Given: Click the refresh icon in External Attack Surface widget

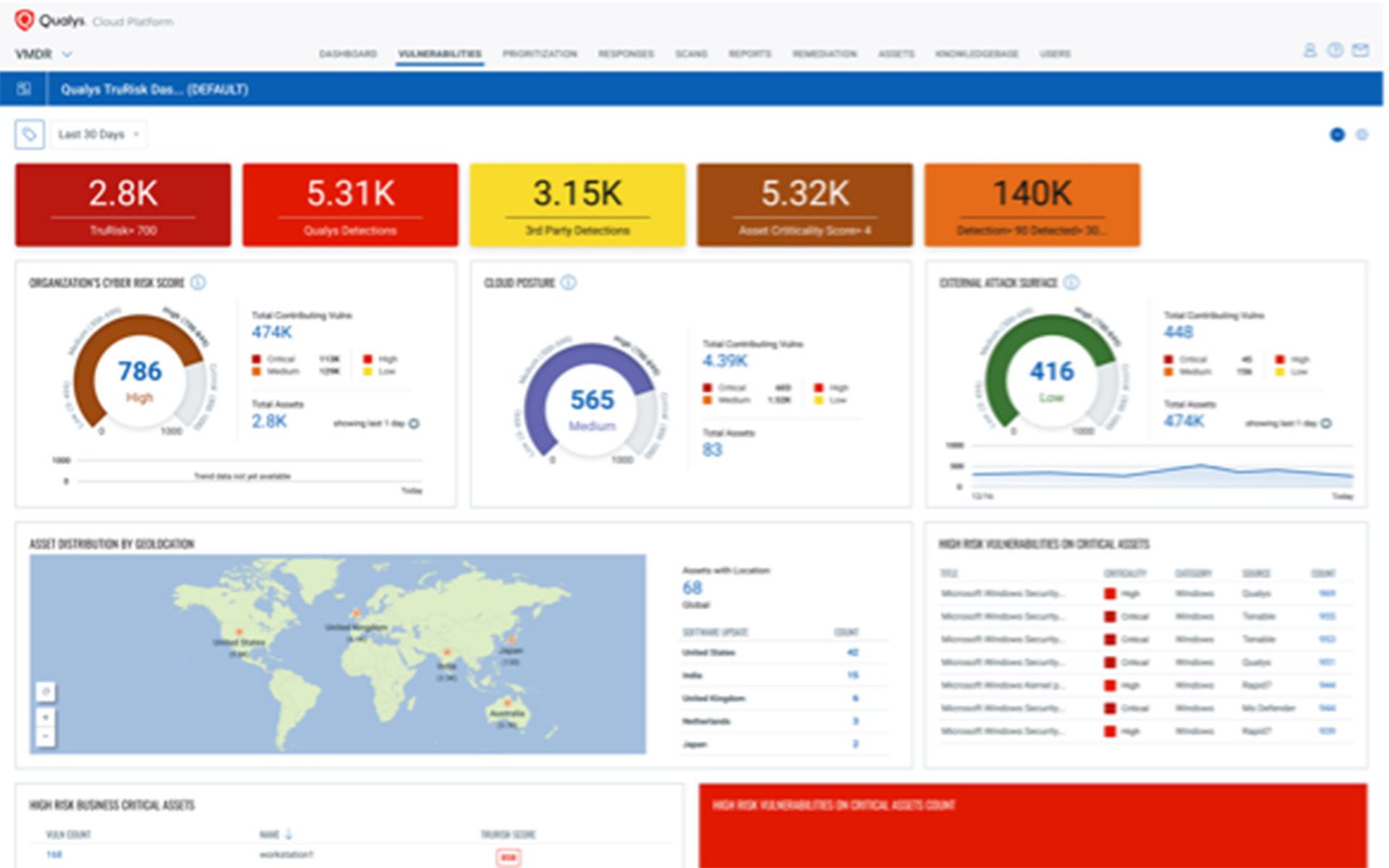Looking at the screenshot, I should click(x=1326, y=424).
